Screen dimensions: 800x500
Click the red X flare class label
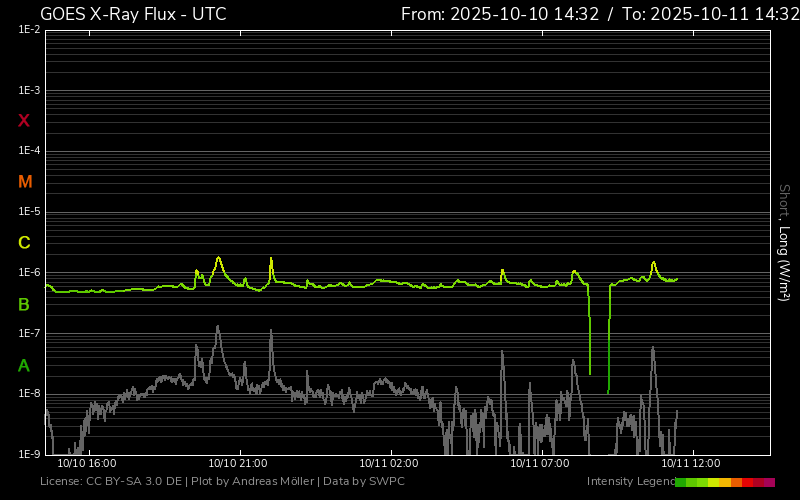[24, 121]
